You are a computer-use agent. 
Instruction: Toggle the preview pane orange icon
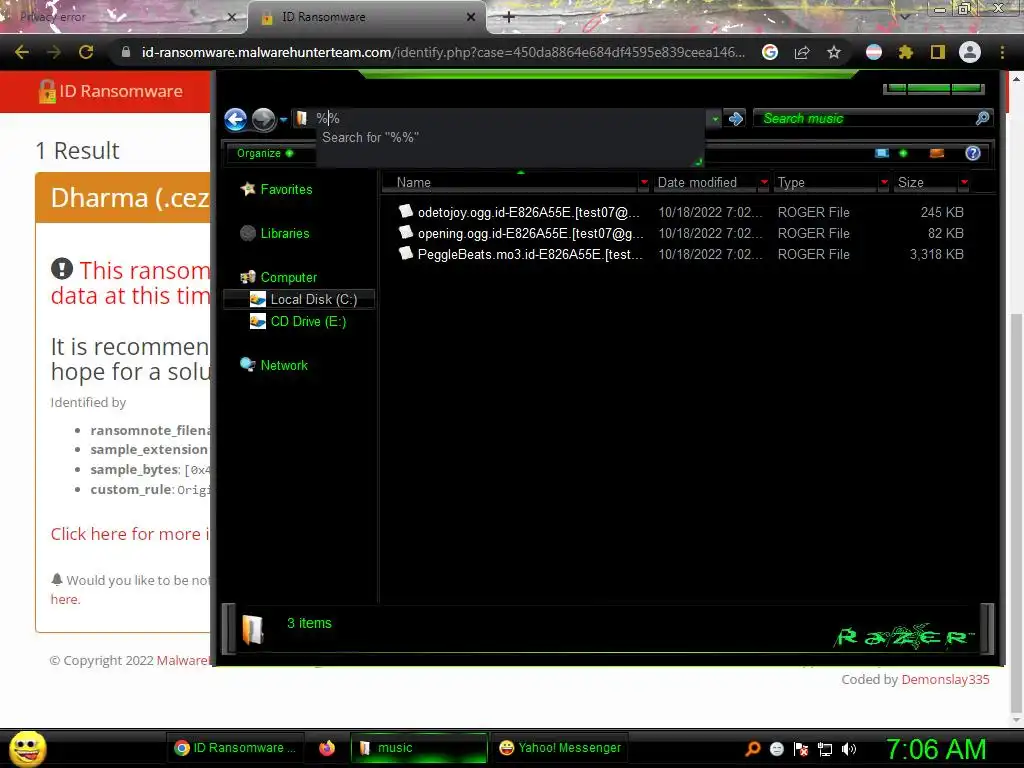[x=936, y=153]
